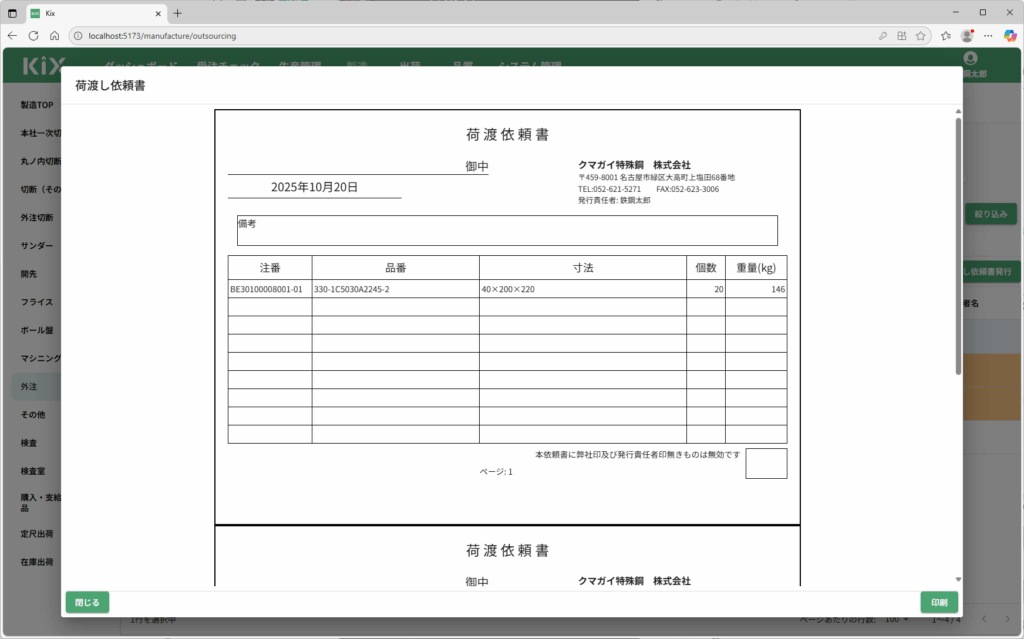
Task: Open the Copilot icon in the browser toolbar
Action: coord(1008,35)
